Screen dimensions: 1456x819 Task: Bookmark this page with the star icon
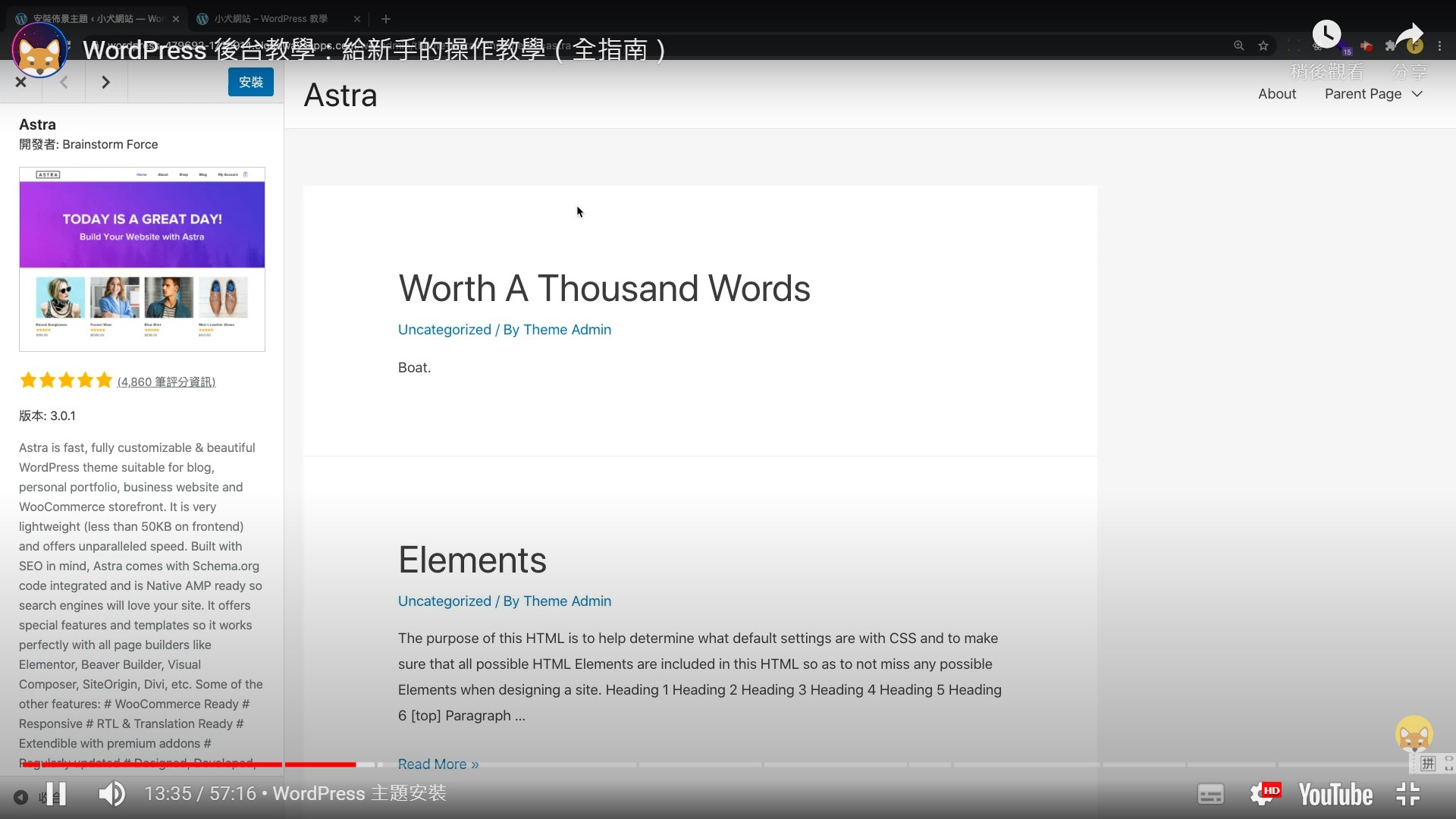(x=1263, y=46)
